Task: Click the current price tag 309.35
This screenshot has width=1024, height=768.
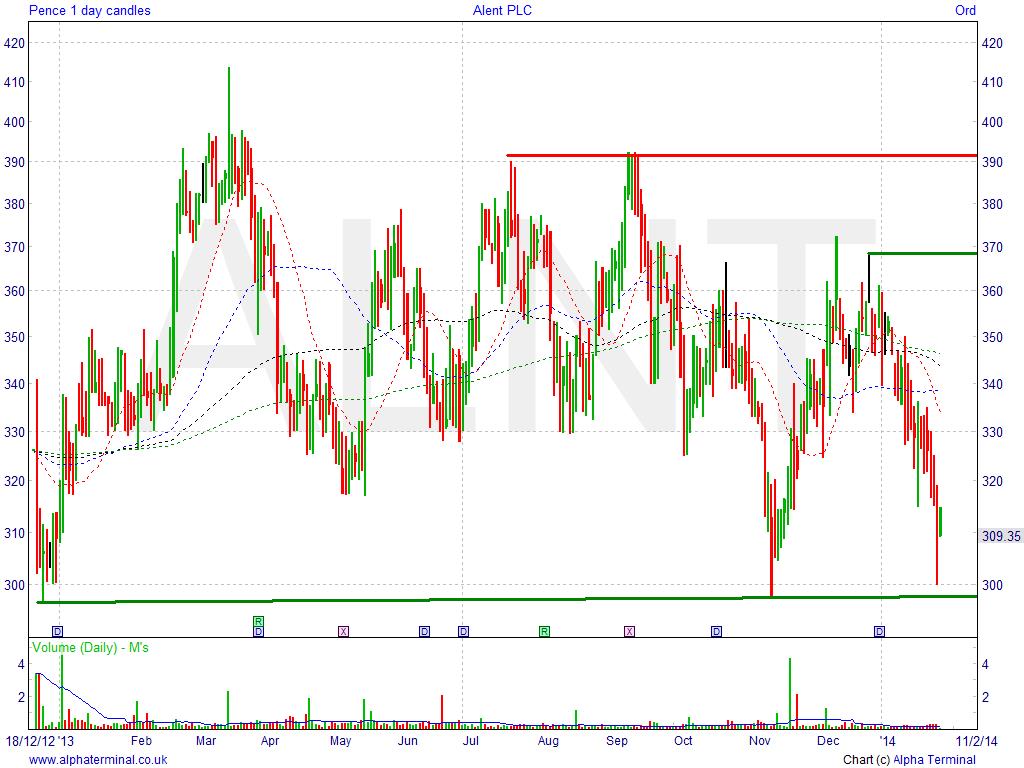Action: click(1000, 536)
